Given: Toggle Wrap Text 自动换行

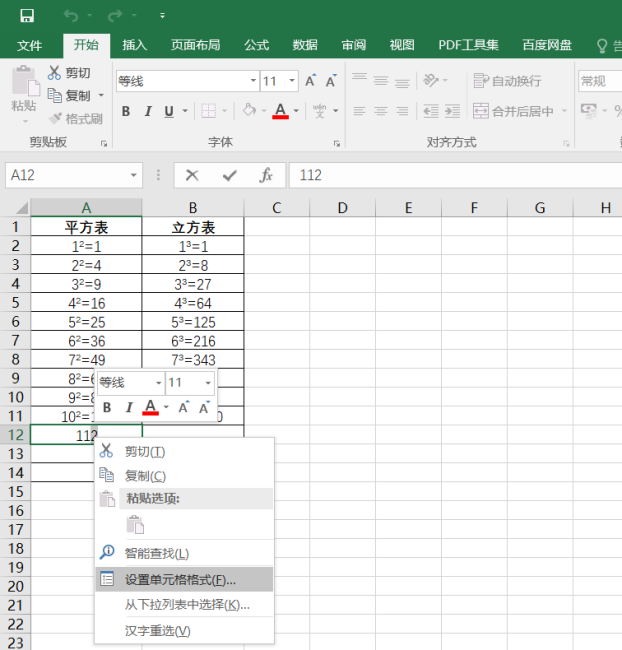Looking at the screenshot, I should click(x=507, y=81).
